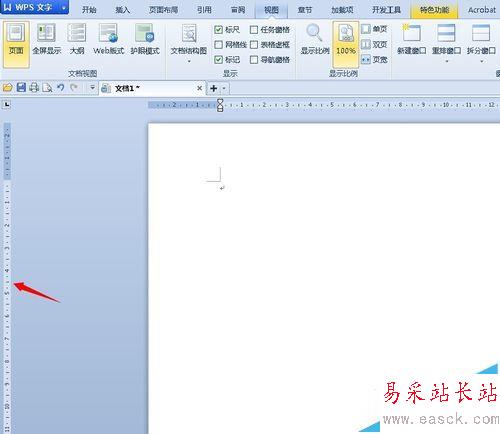Image resolution: width=500 pixels, height=434 pixels.
Task: Select 双页 two-page display button
Action: (x=374, y=44)
